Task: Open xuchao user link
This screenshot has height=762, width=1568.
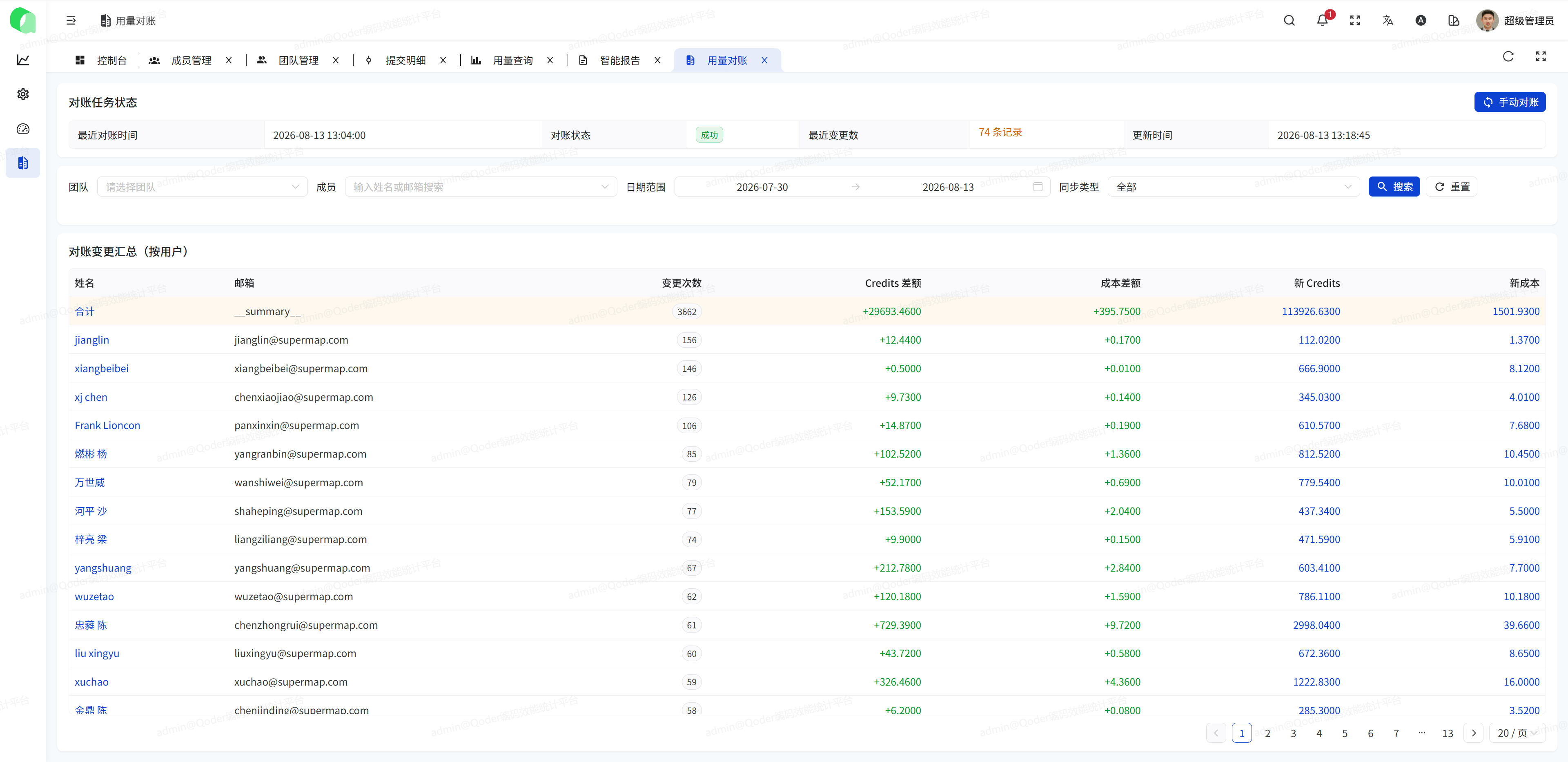Action: click(91, 682)
